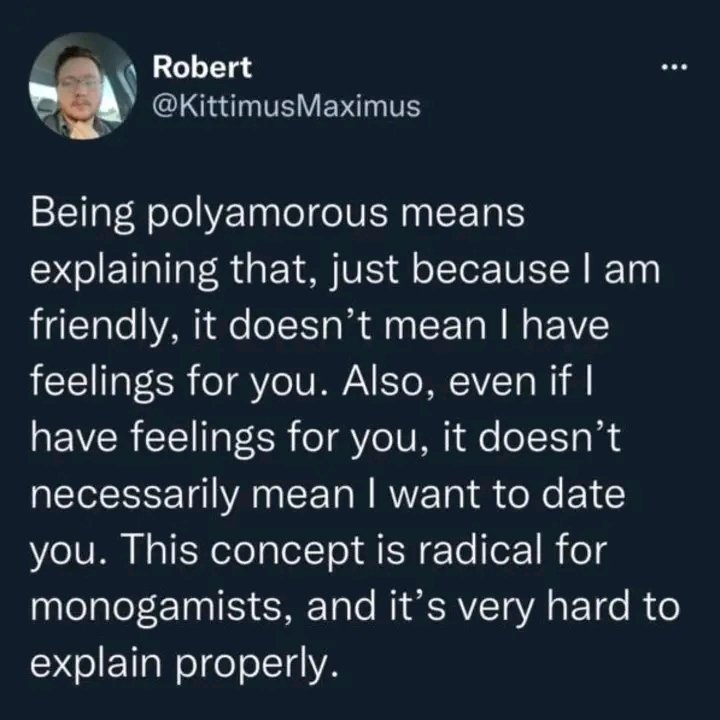Click the words 'very hard to'
The width and height of the screenshot is (720, 720).
pos(567,608)
